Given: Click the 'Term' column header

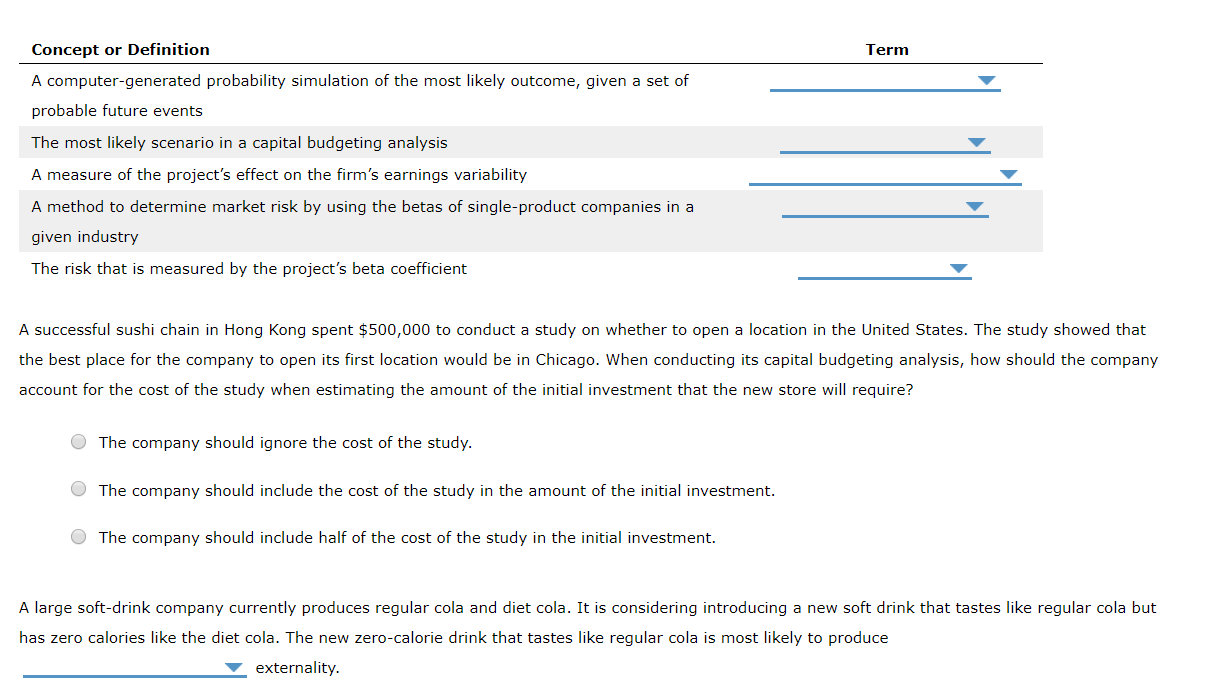Looking at the screenshot, I should click(887, 49).
